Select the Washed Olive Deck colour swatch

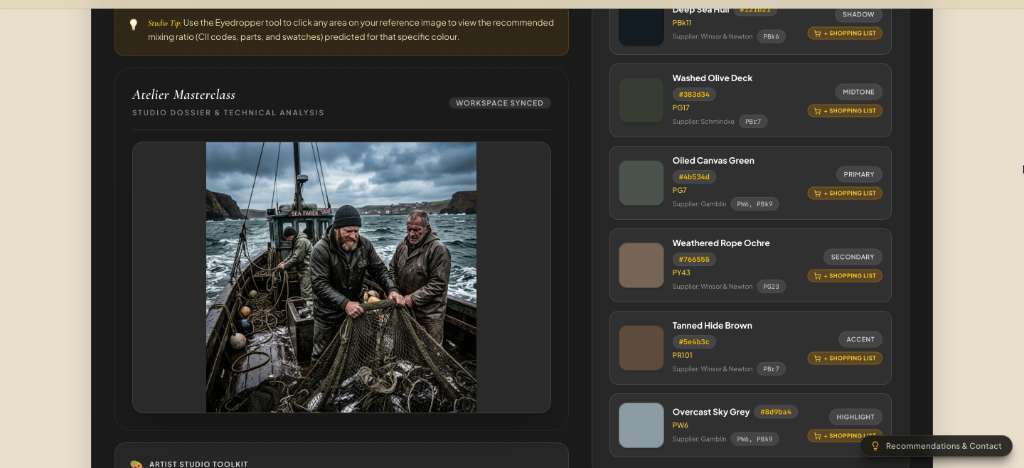pos(641,101)
